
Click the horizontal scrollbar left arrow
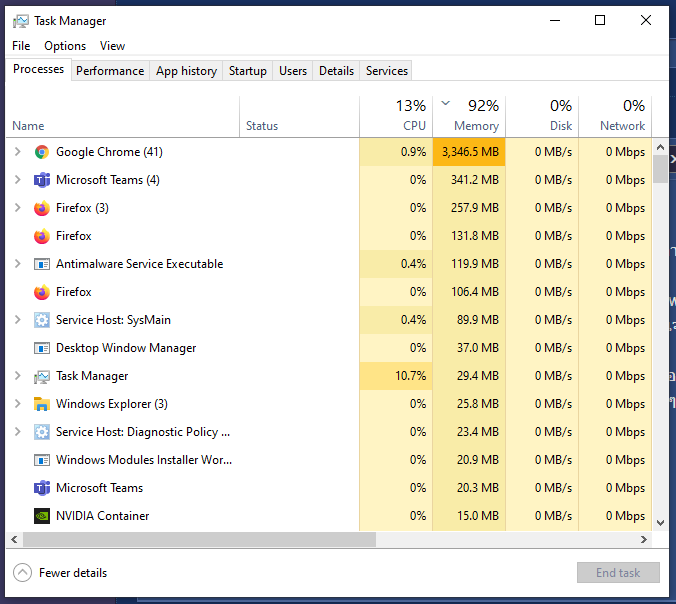coord(14,539)
